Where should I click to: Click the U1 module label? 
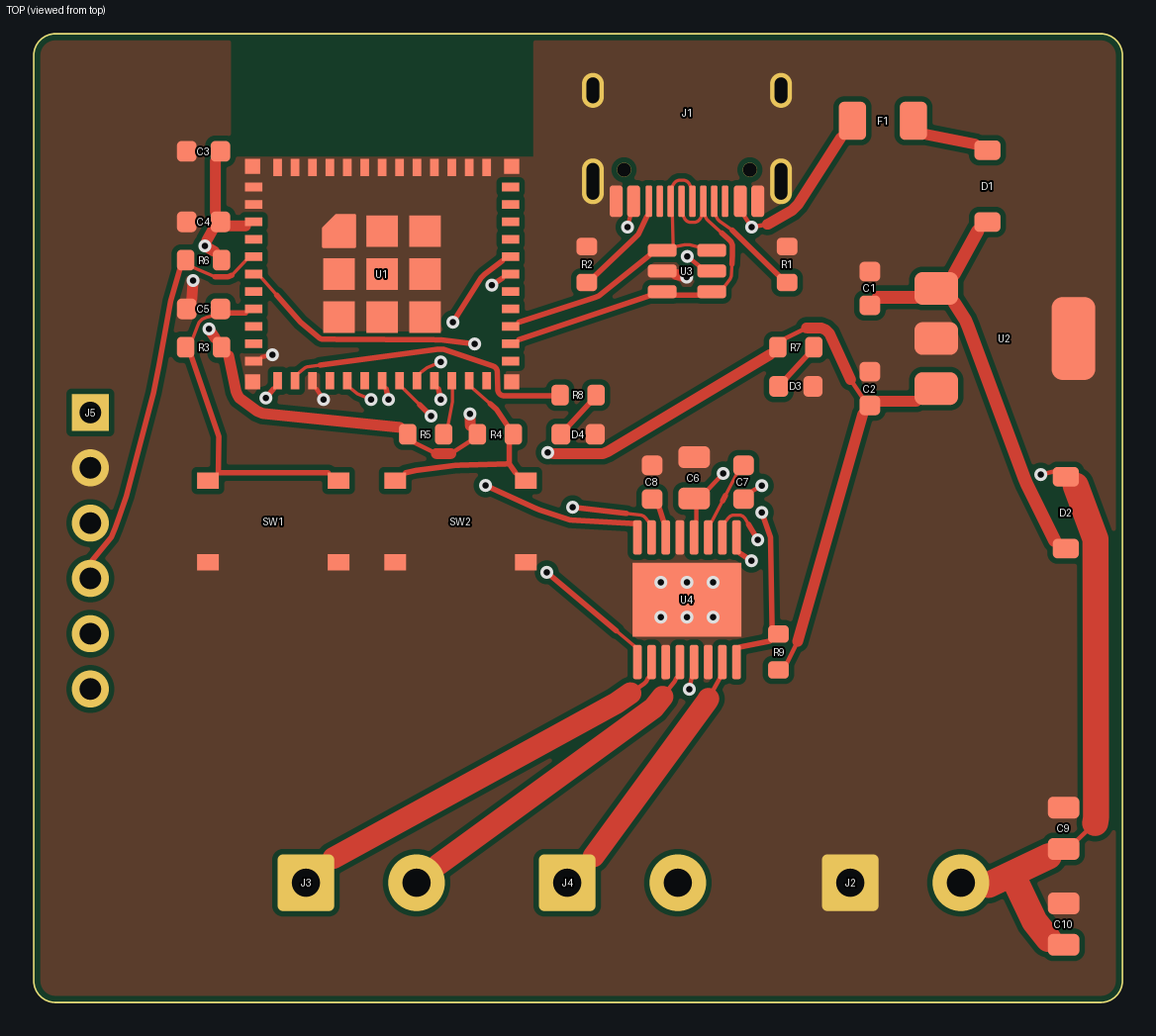click(x=380, y=274)
